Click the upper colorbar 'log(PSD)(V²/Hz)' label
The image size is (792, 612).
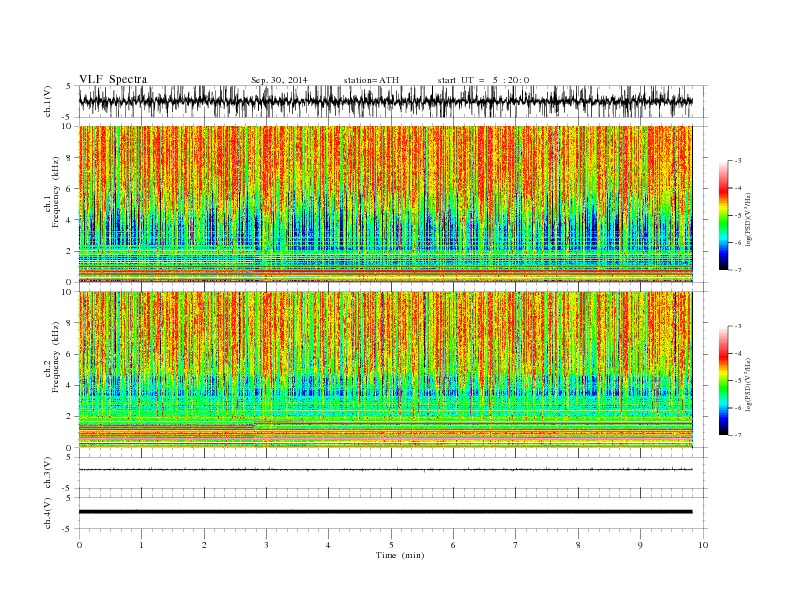click(x=749, y=219)
